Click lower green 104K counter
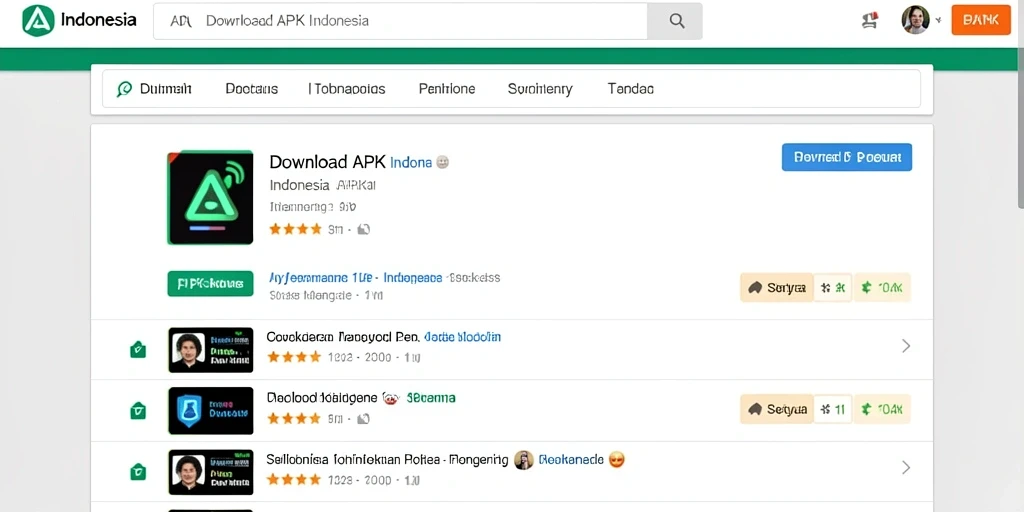The width and height of the screenshot is (1024, 512). coord(882,409)
